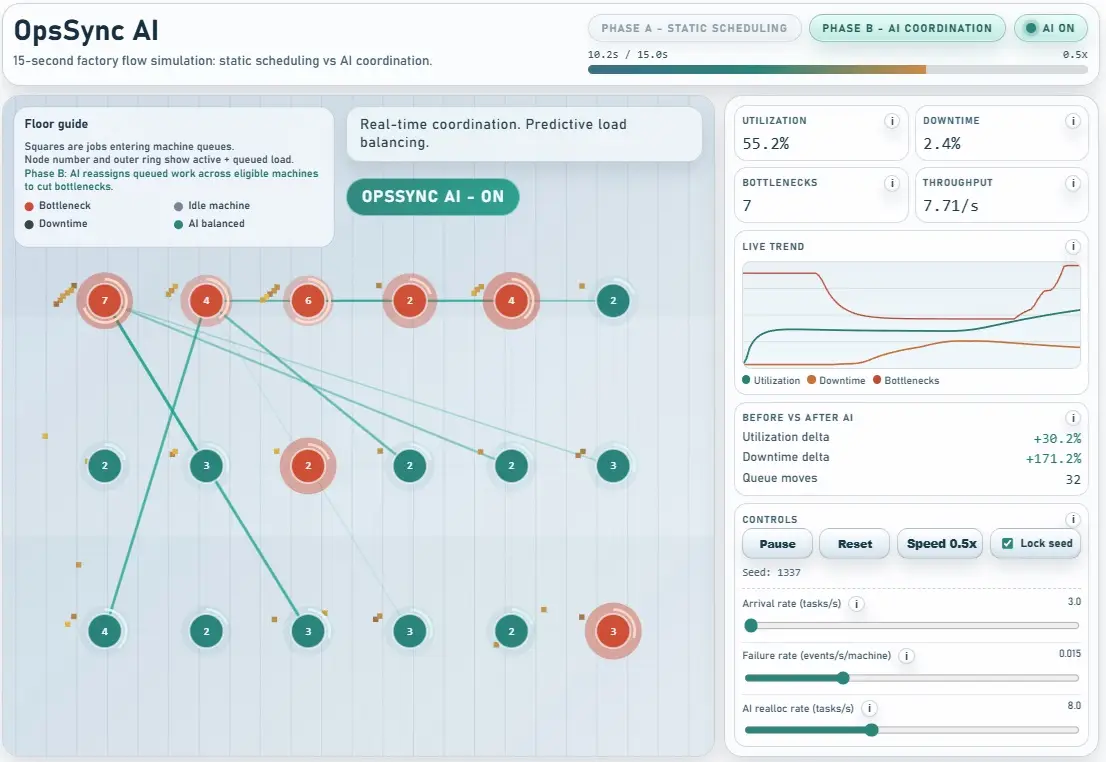This screenshot has height=762, width=1106.
Task: Reset the simulation
Action: click(x=854, y=543)
